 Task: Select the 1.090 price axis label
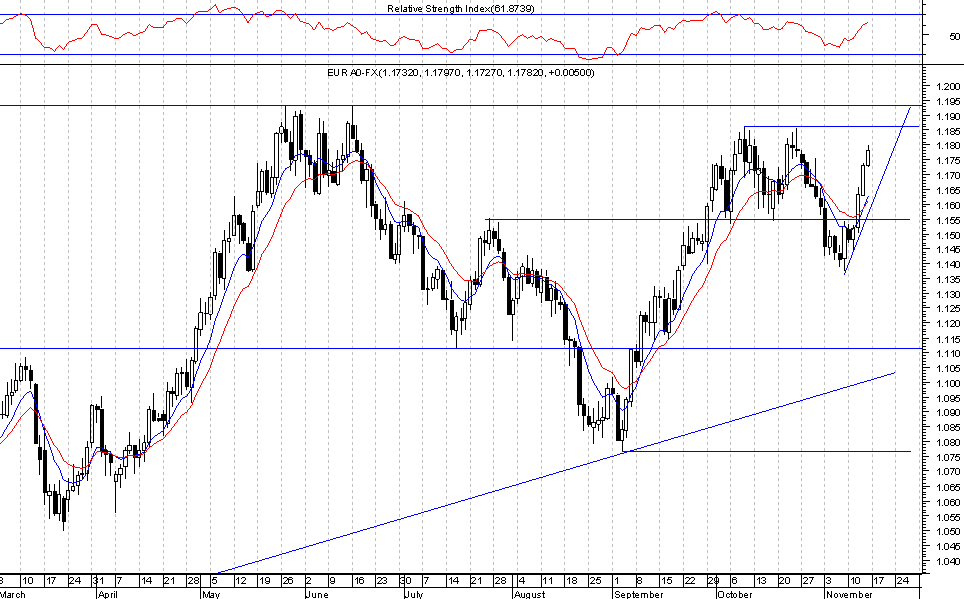pos(948,413)
